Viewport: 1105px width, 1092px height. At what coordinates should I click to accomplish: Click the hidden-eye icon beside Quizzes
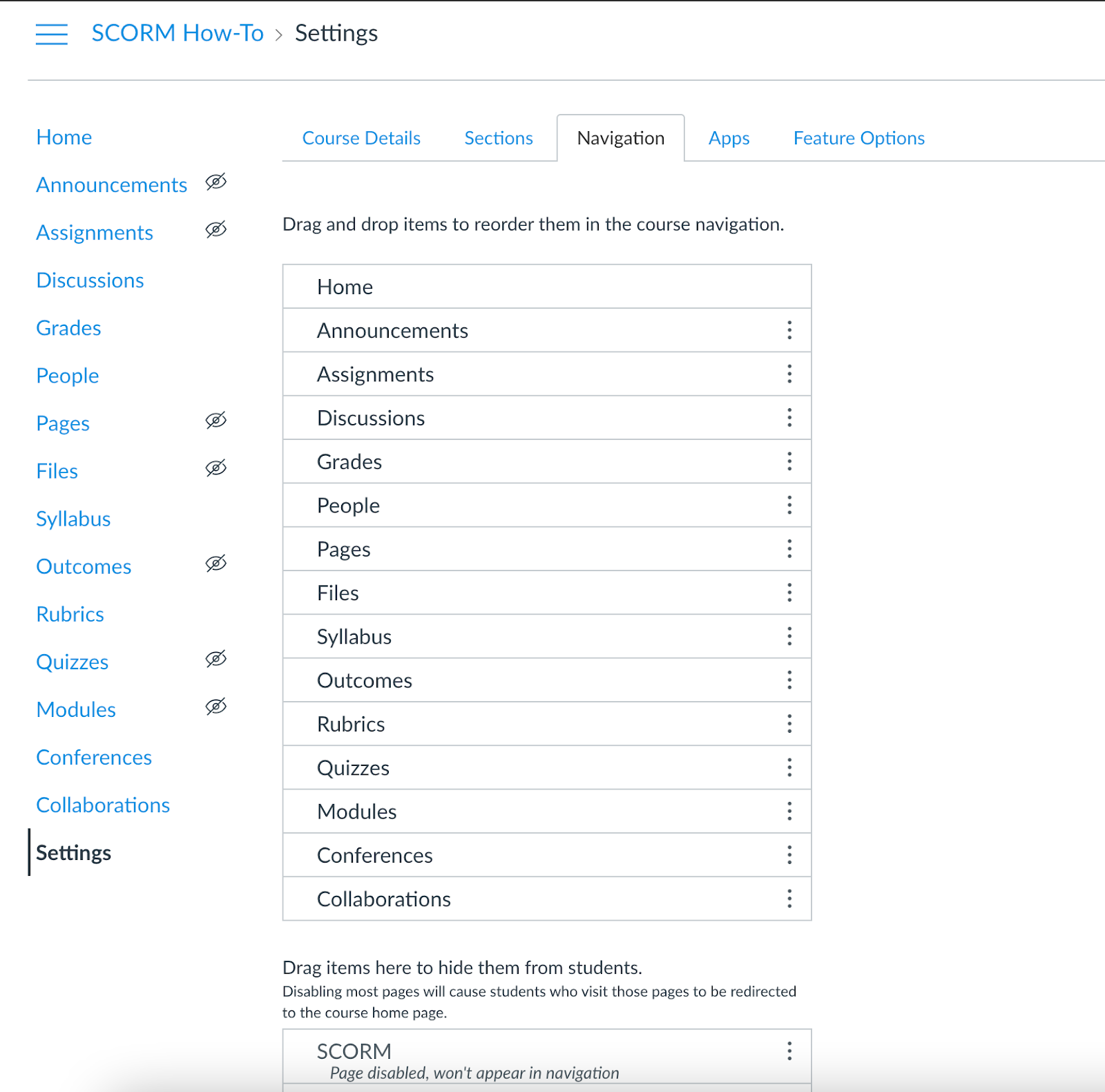tap(216, 658)
